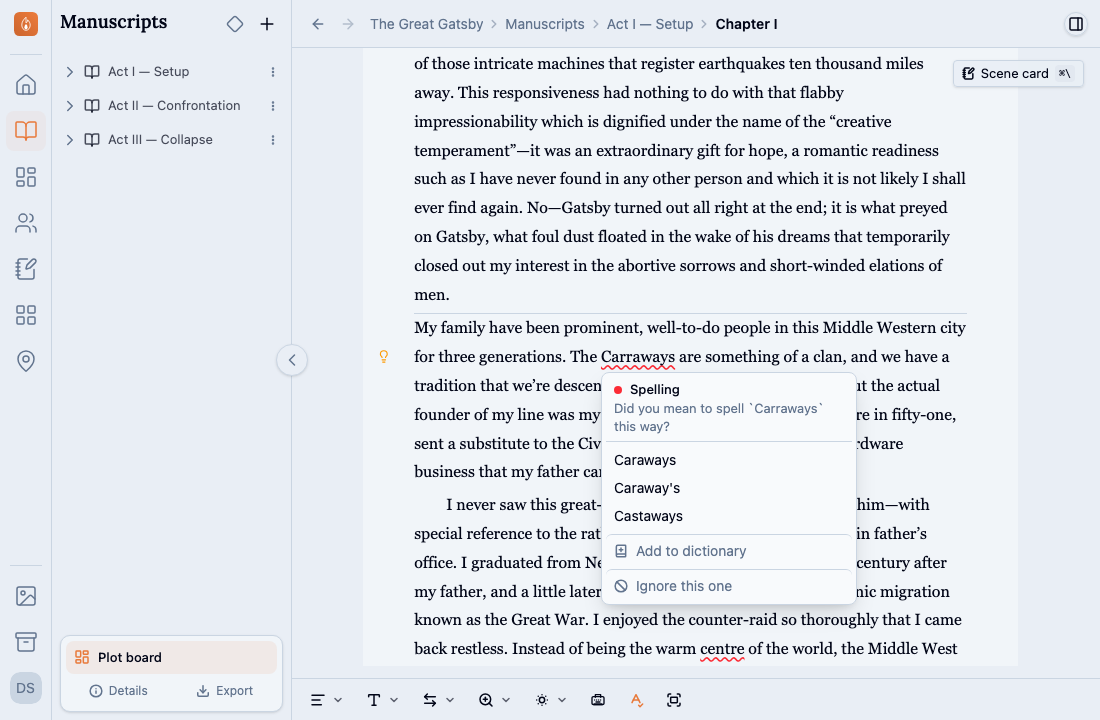
Task: Expand the Act II — Confrontation chevron
Action: (69, 106)
